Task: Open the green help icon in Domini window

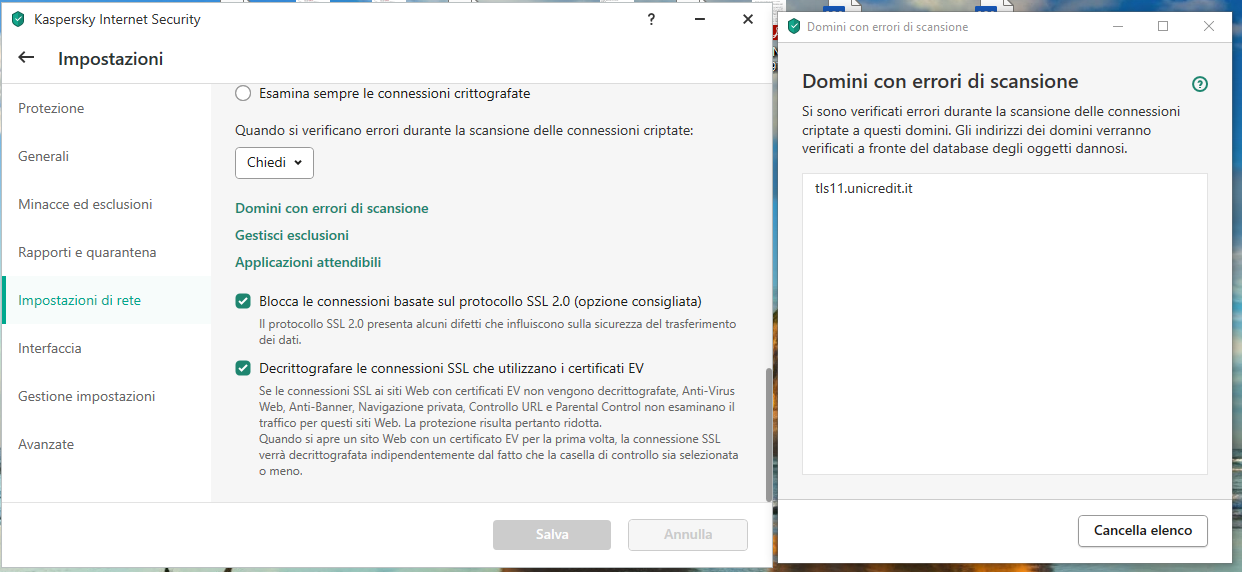Action: point(1200,84)
